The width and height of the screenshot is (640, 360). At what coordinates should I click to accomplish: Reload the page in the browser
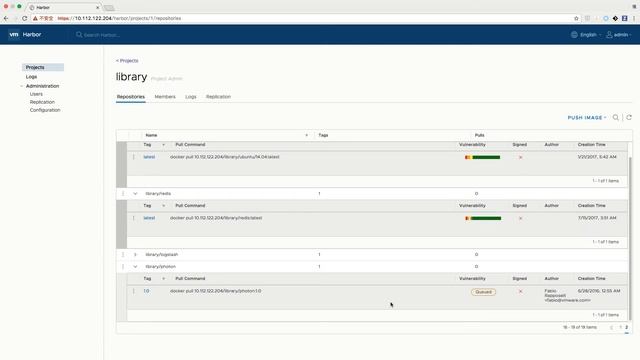coord(24,18)
